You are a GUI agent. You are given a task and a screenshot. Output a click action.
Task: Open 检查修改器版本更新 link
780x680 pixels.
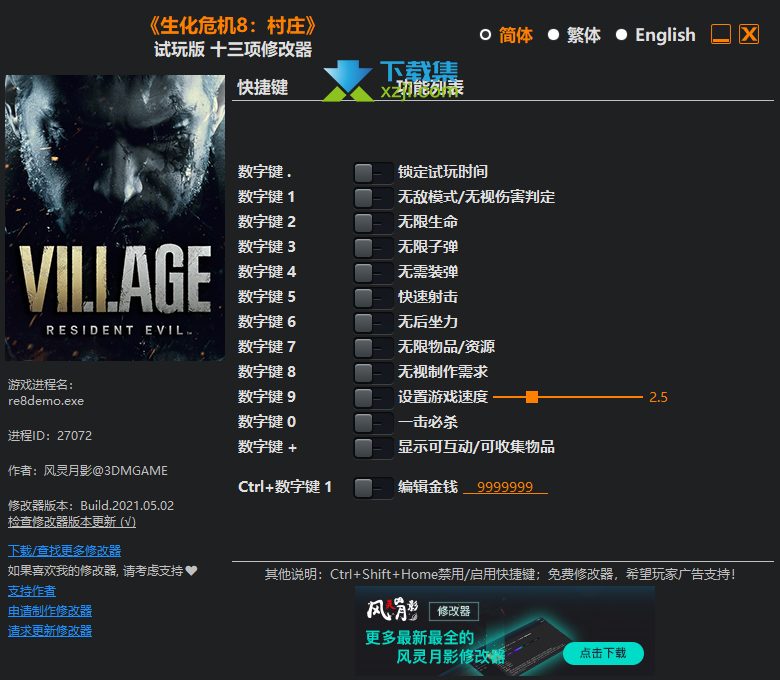[x=72, y=522]
